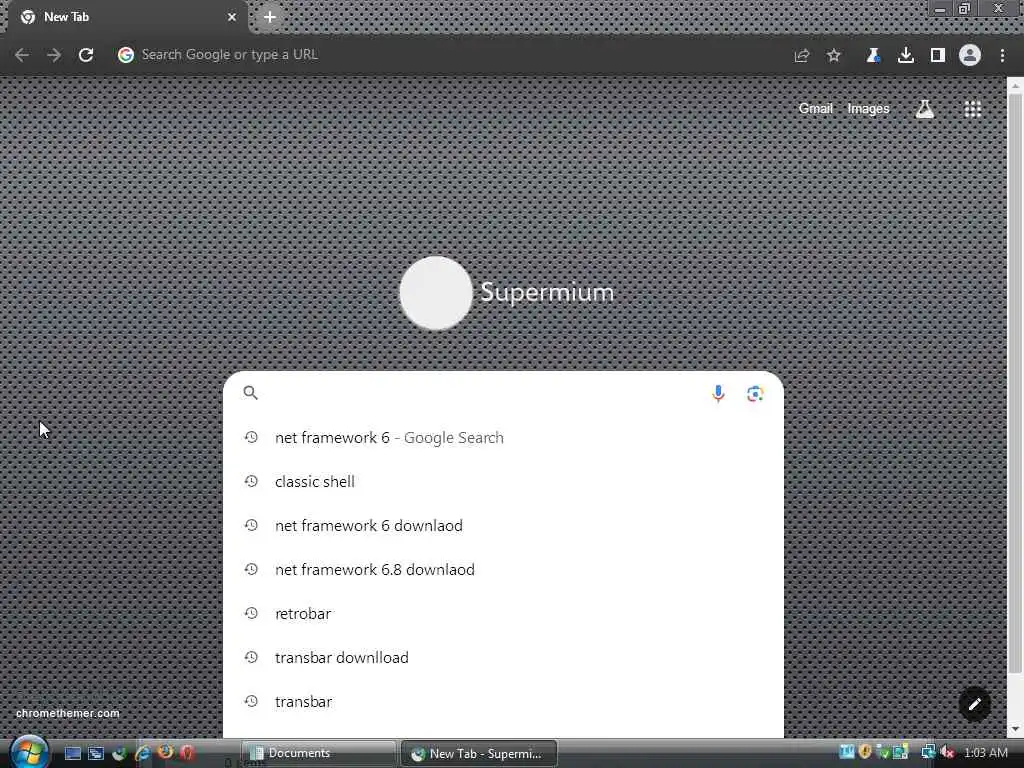The width and height of the screenshot is (1024, 768).
Task: Open the side panel toolbar icon
Action: pos(938,56)
